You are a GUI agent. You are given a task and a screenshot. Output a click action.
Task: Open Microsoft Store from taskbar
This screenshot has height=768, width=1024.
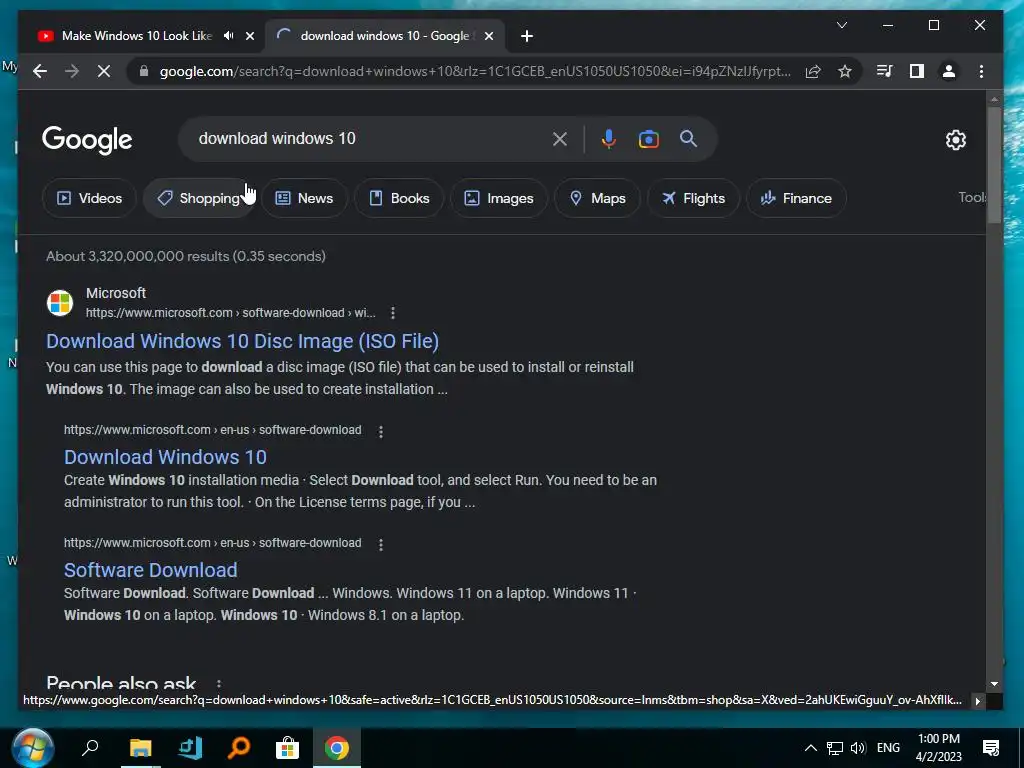coord(287,748)
